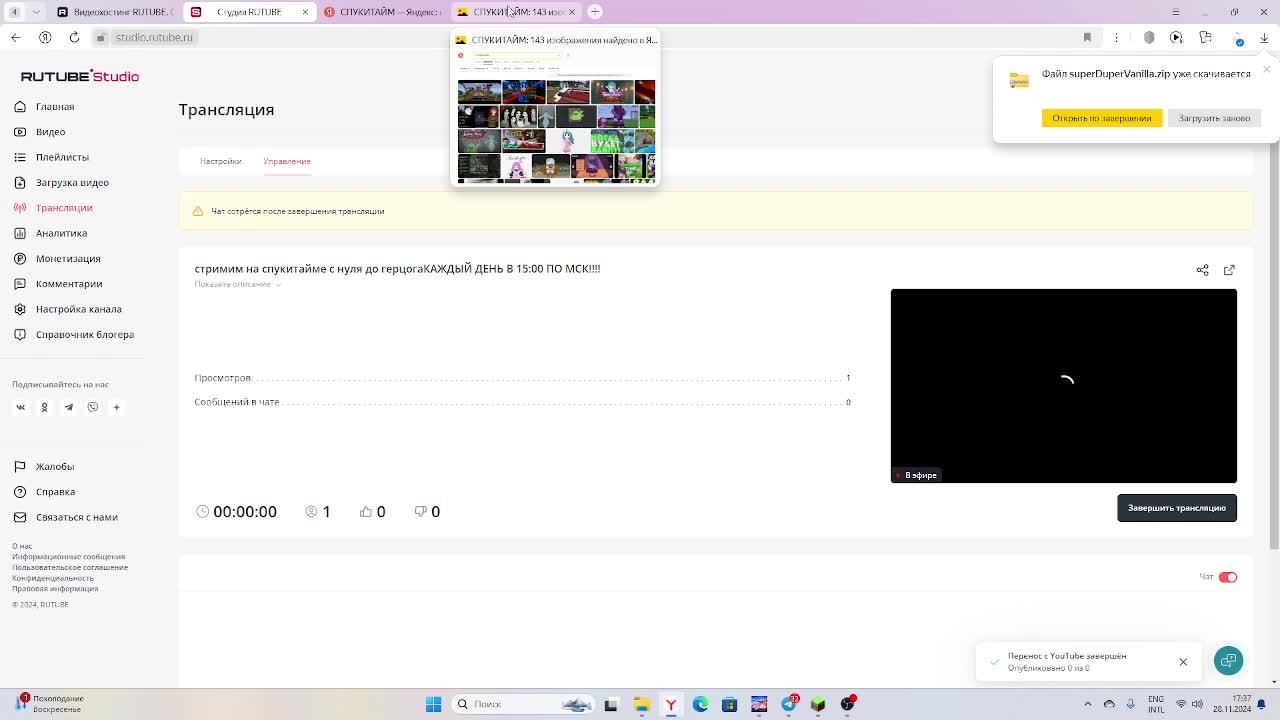
Task: Open OBS Studio from the taskbar
Action: tap(848, 704)
